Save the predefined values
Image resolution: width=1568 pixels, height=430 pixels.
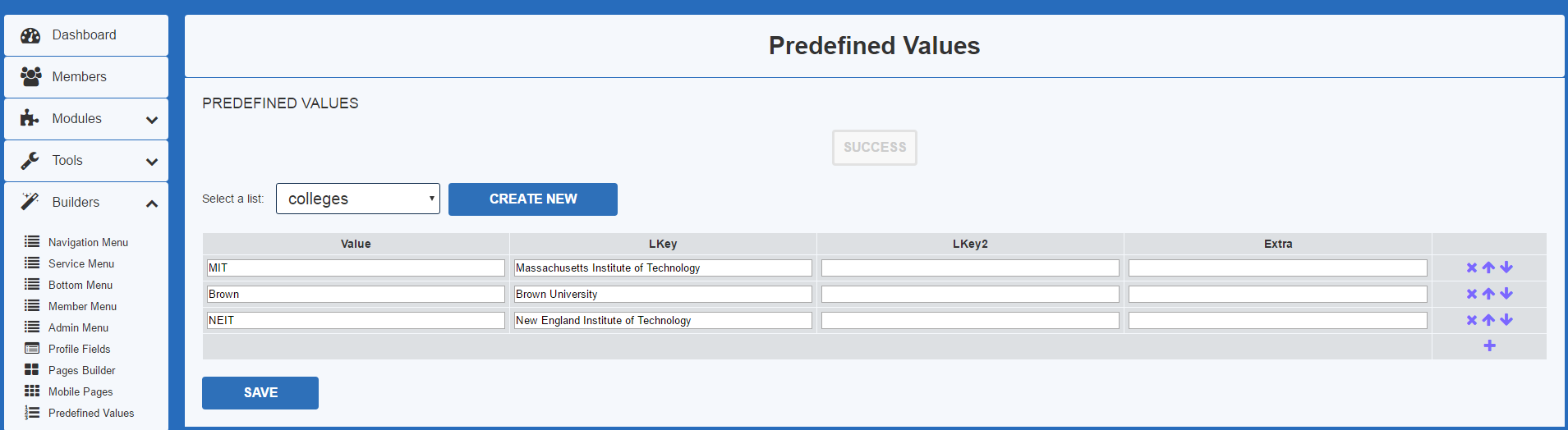(260, 393)
